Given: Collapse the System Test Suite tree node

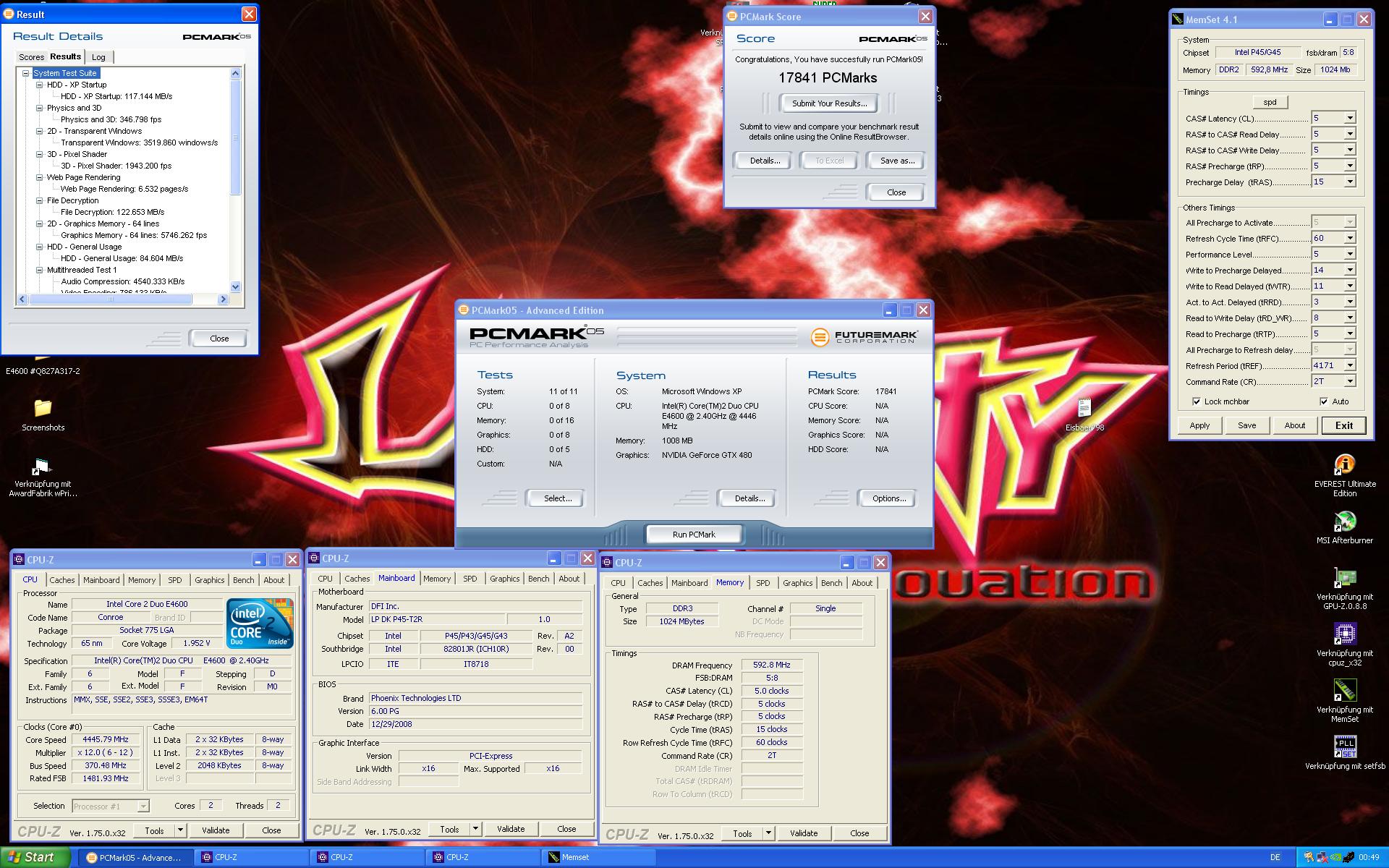Looking at the screenshot, I should pyautogui.click(x=26, y=73).
